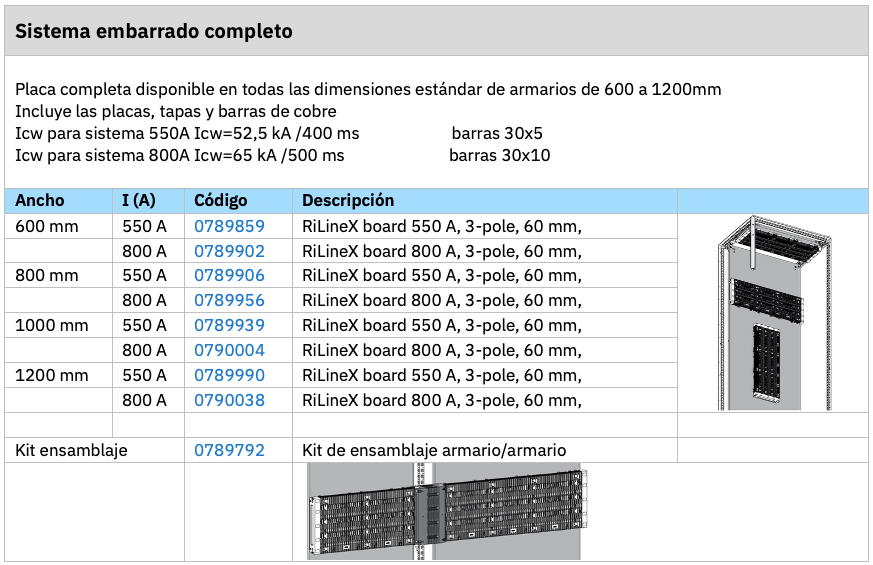The height and width of the screenshot is (565, 873).
Task: Open product code link 0789902
Action: pyautogui.click(x=229, y=251)
